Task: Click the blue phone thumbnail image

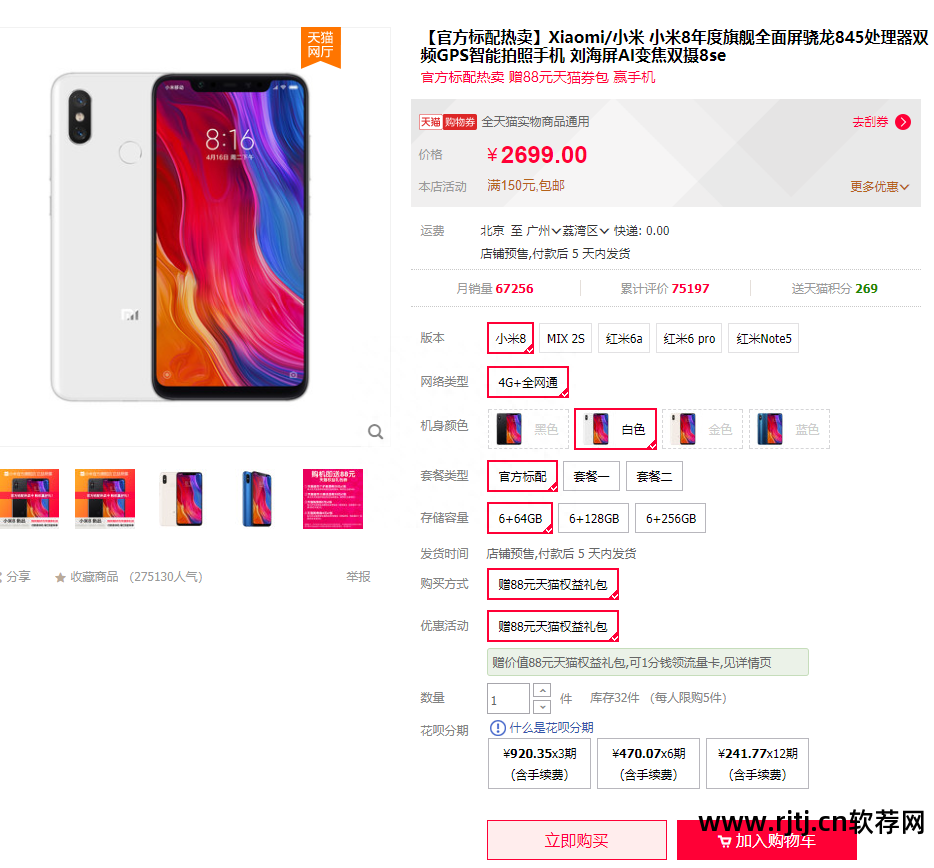Action: (257, 499)
